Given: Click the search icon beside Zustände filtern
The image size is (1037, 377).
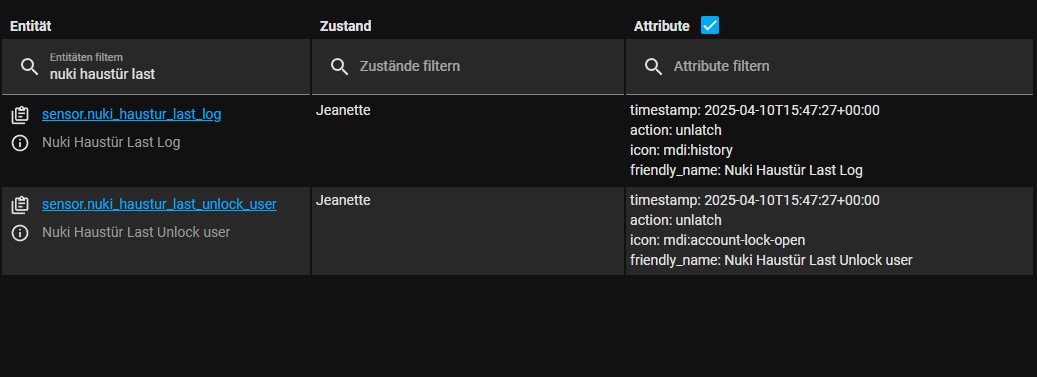Looking at the screenshot, I should (x=339, y=66).
